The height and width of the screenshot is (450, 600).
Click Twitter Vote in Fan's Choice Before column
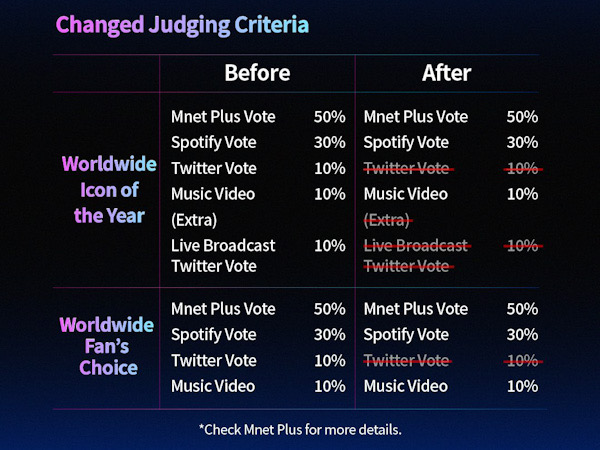click(x=214, y=360)
